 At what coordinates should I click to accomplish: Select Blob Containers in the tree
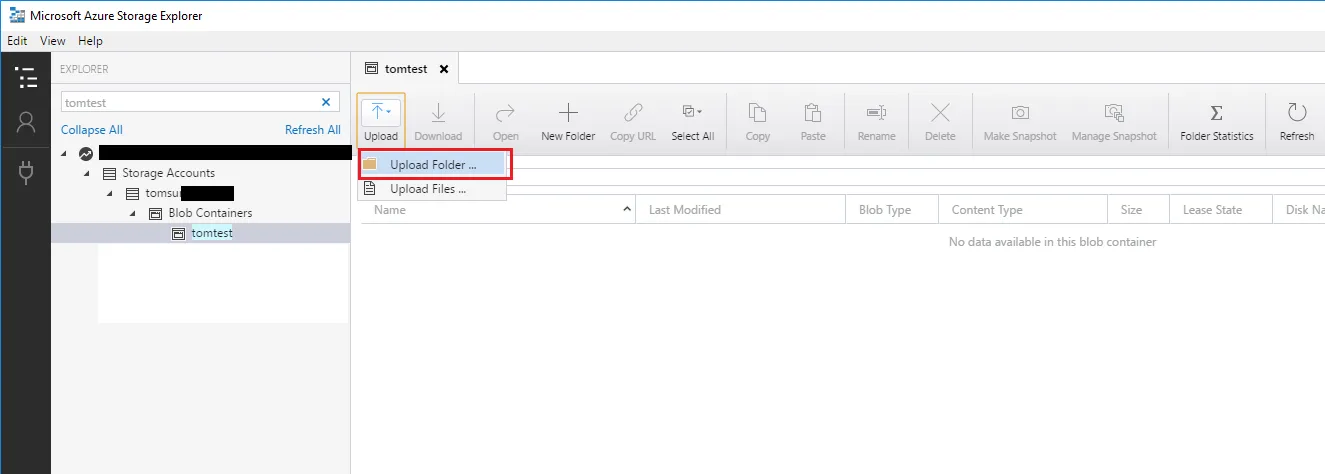(209, 213)
